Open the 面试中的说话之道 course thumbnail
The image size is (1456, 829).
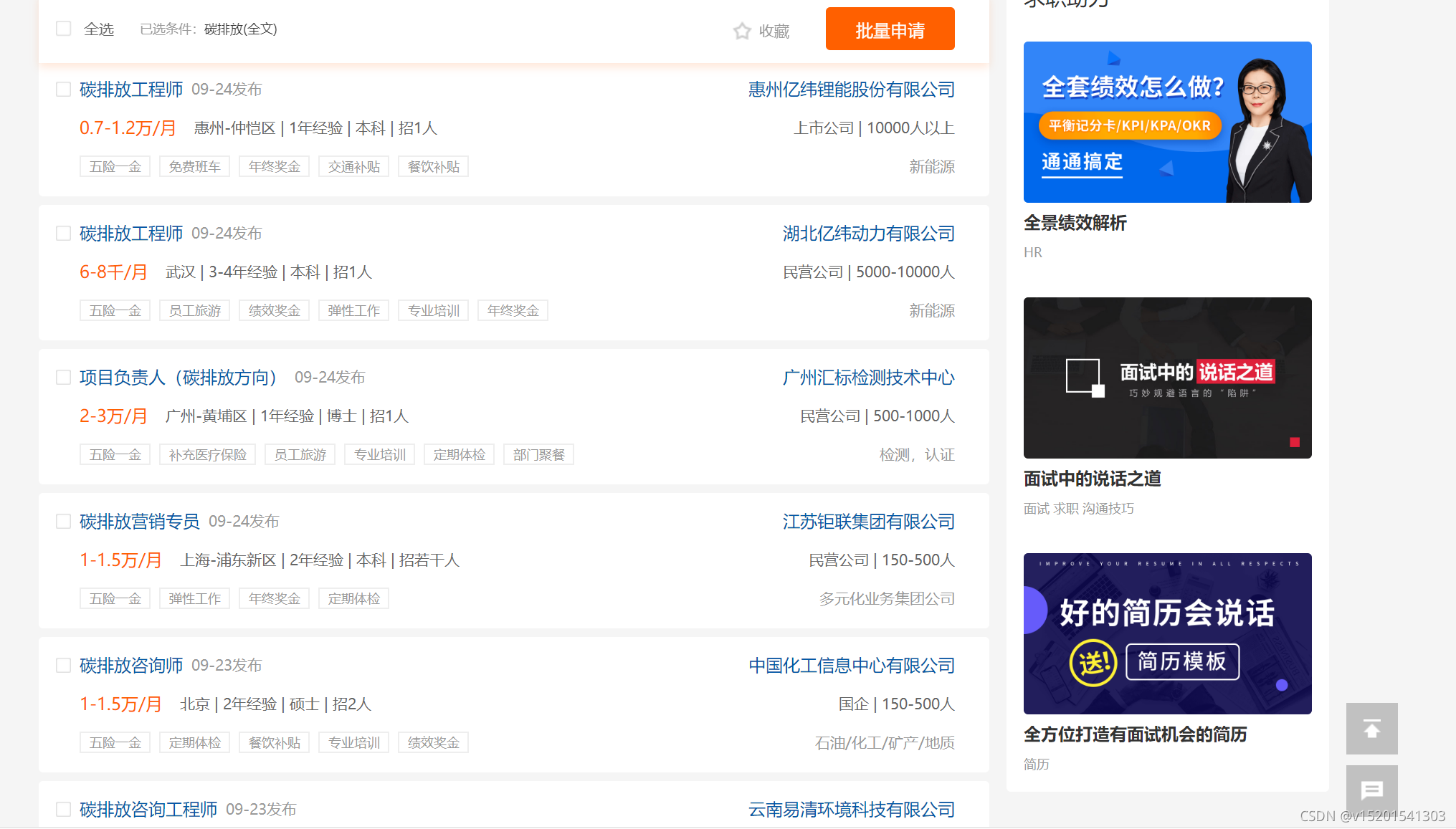click(x=1167, y=378)
